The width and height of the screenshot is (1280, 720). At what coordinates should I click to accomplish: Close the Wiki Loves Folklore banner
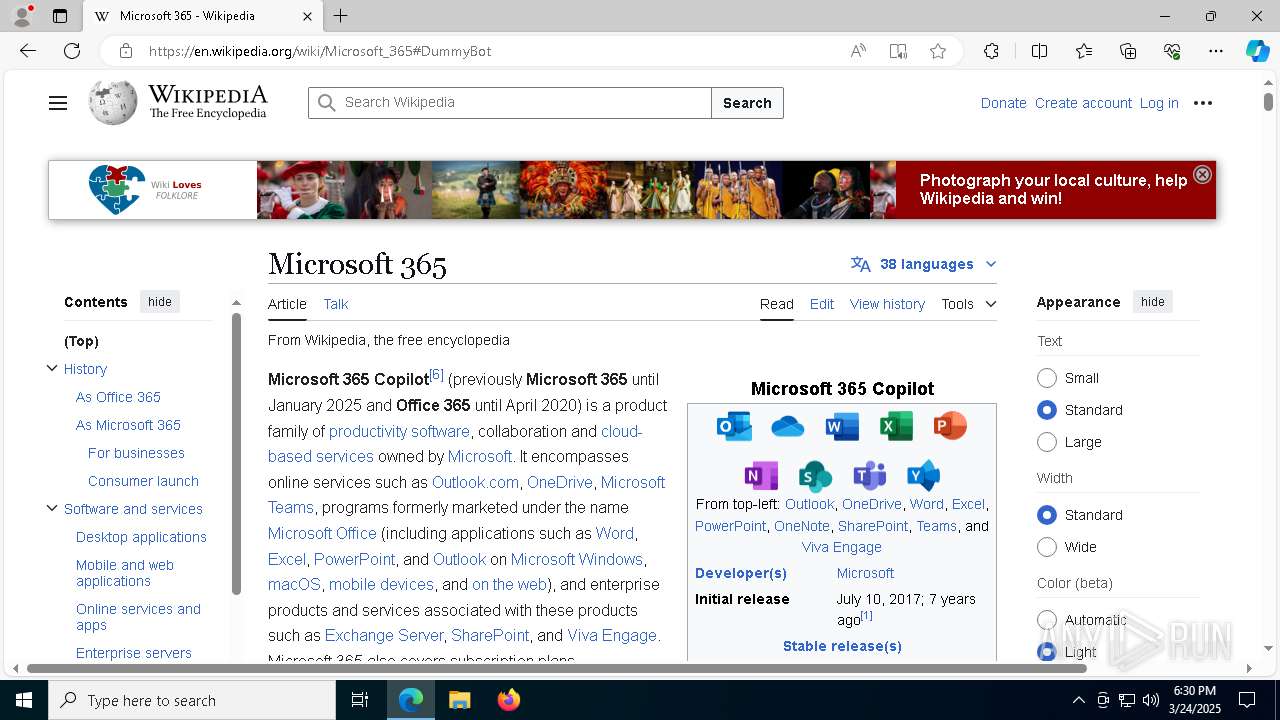[x=1202, y=174]
